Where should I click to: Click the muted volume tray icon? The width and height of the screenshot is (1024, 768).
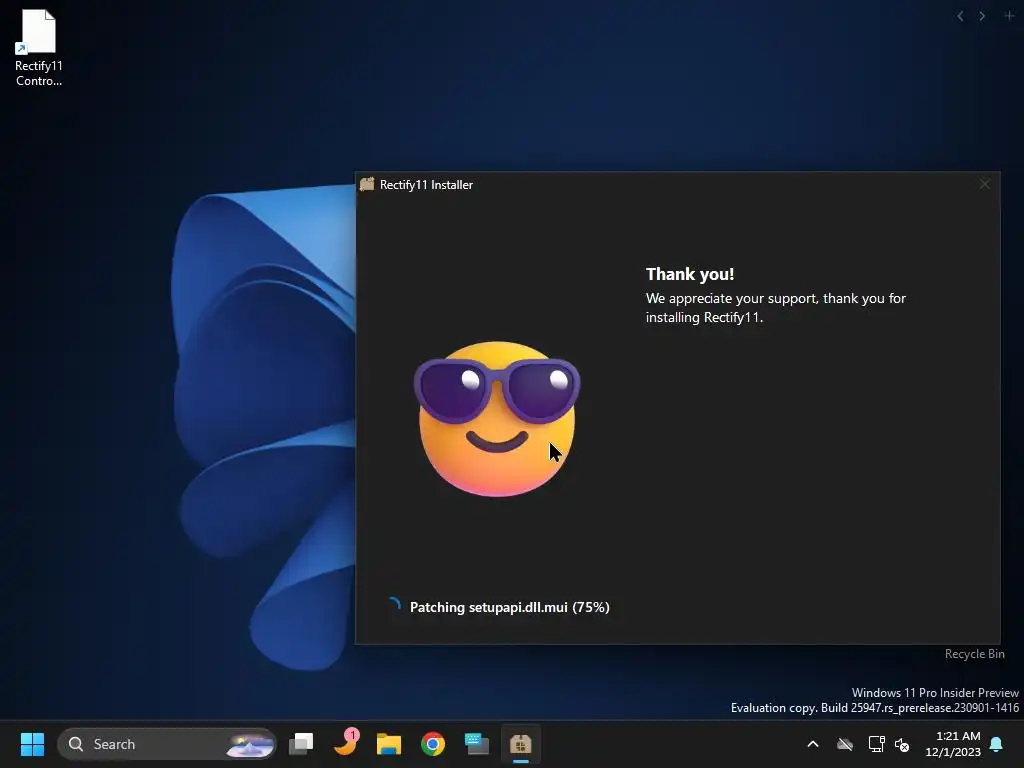pyautogui.click(x=902, y=744)
